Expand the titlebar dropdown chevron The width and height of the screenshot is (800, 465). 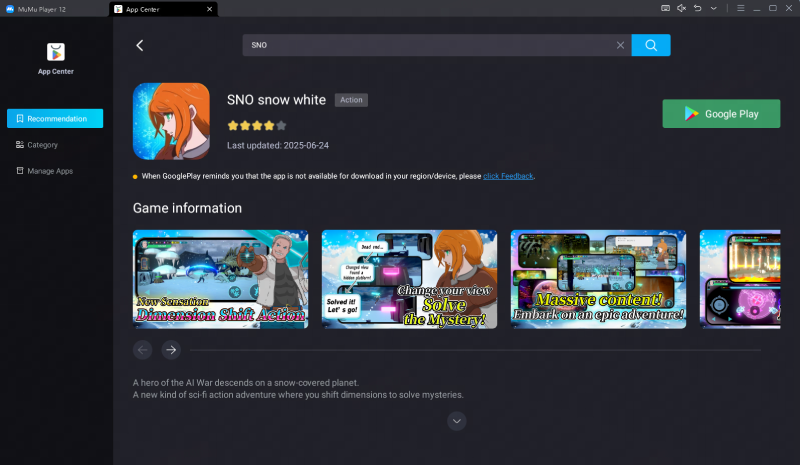tap(714, 8)
